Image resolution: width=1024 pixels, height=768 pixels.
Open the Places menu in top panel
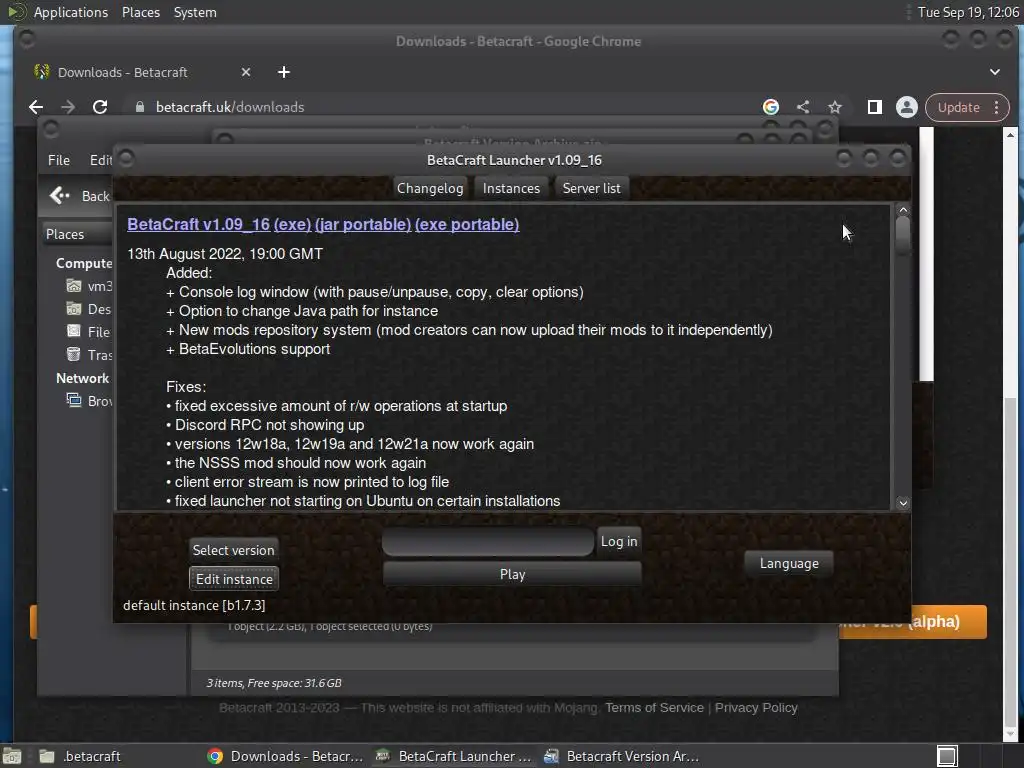coord(140,12)
